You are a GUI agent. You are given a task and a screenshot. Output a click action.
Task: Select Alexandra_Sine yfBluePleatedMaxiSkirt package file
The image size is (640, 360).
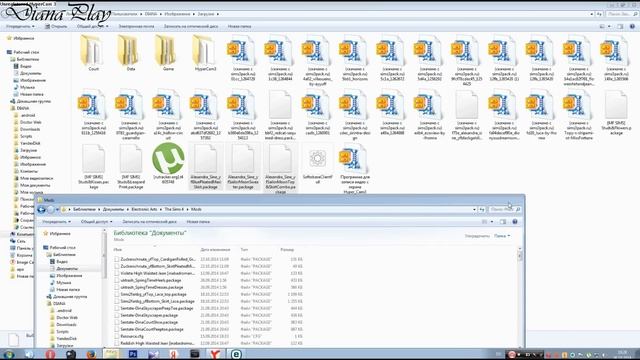pyautogui.click(x=205, y=167)
